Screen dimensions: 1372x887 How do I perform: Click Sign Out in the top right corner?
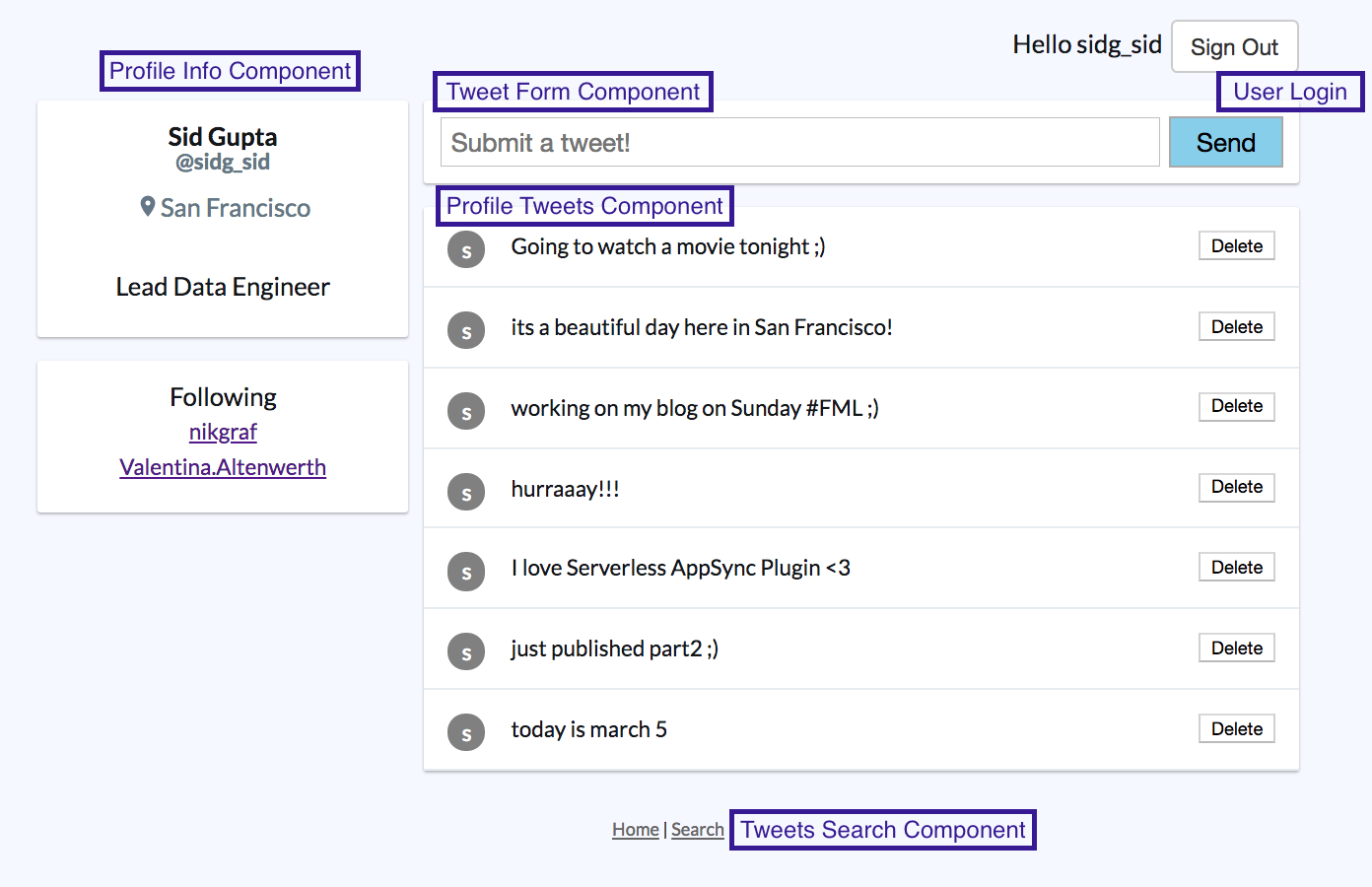[1234, 46]
